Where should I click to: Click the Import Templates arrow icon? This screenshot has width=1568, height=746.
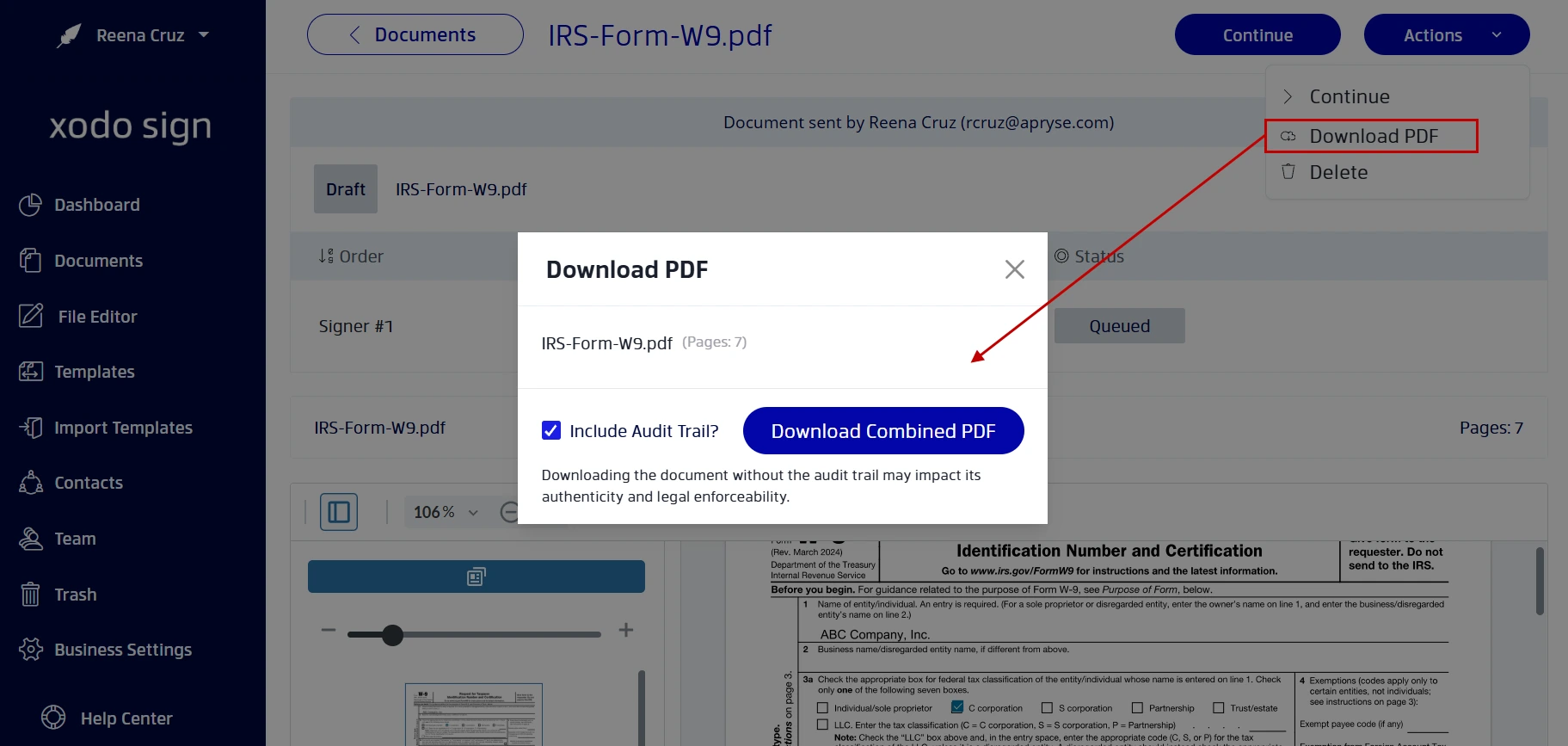coord(31,428)
